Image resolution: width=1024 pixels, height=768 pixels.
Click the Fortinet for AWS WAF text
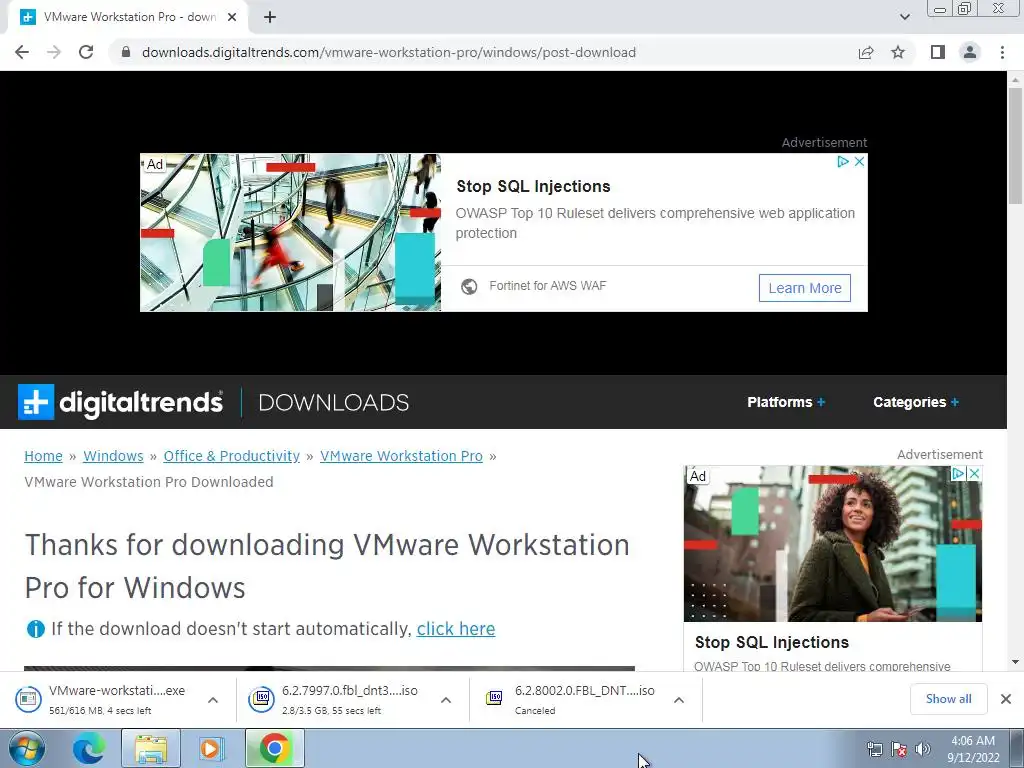point(547,286)
